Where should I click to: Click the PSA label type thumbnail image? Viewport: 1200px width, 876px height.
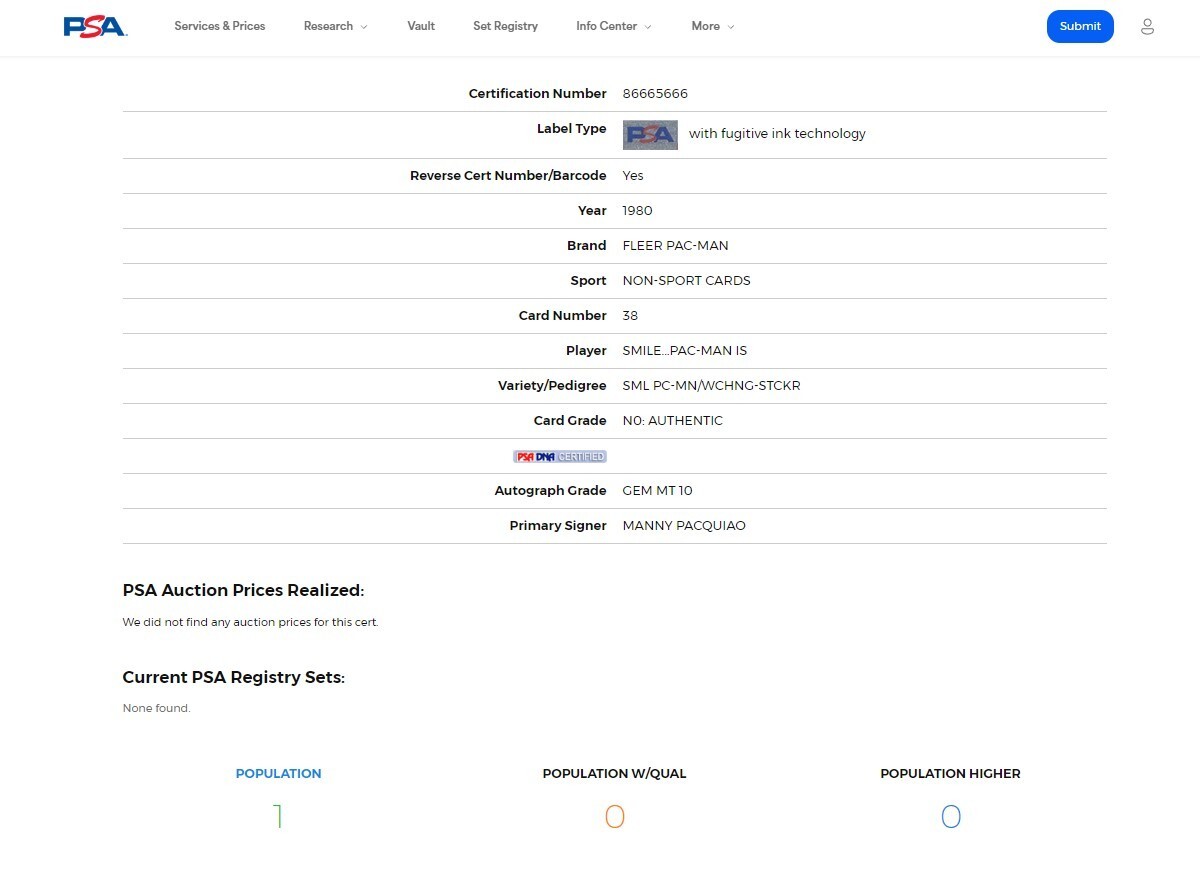click(650, 135)
